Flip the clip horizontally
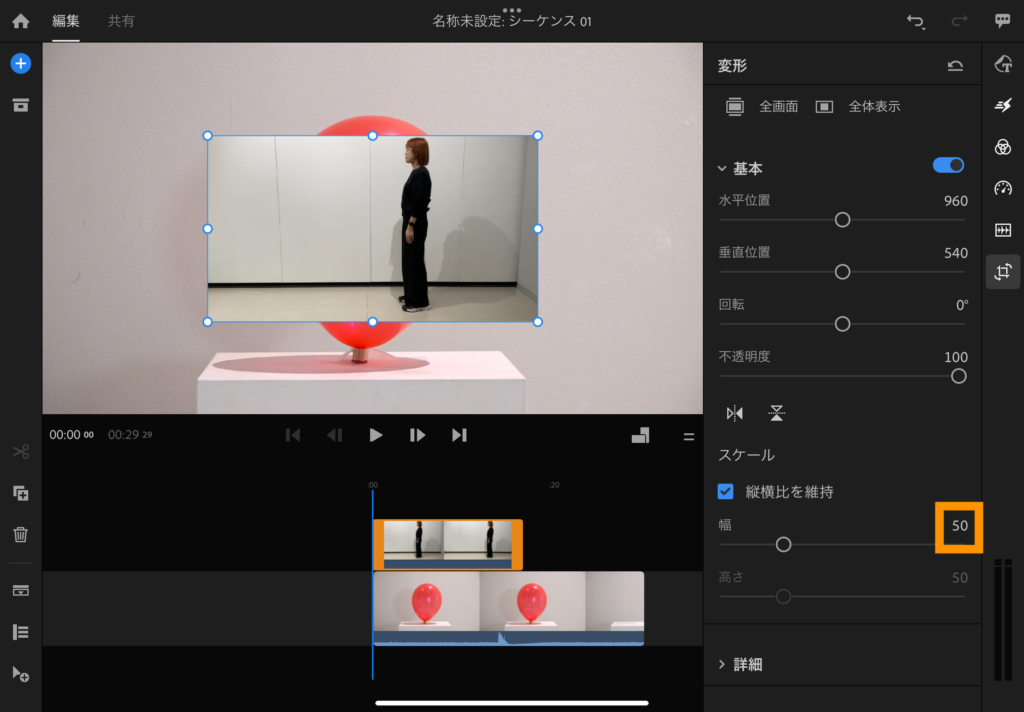Viewport: 1024px width, 712px height. coord(735,413)
